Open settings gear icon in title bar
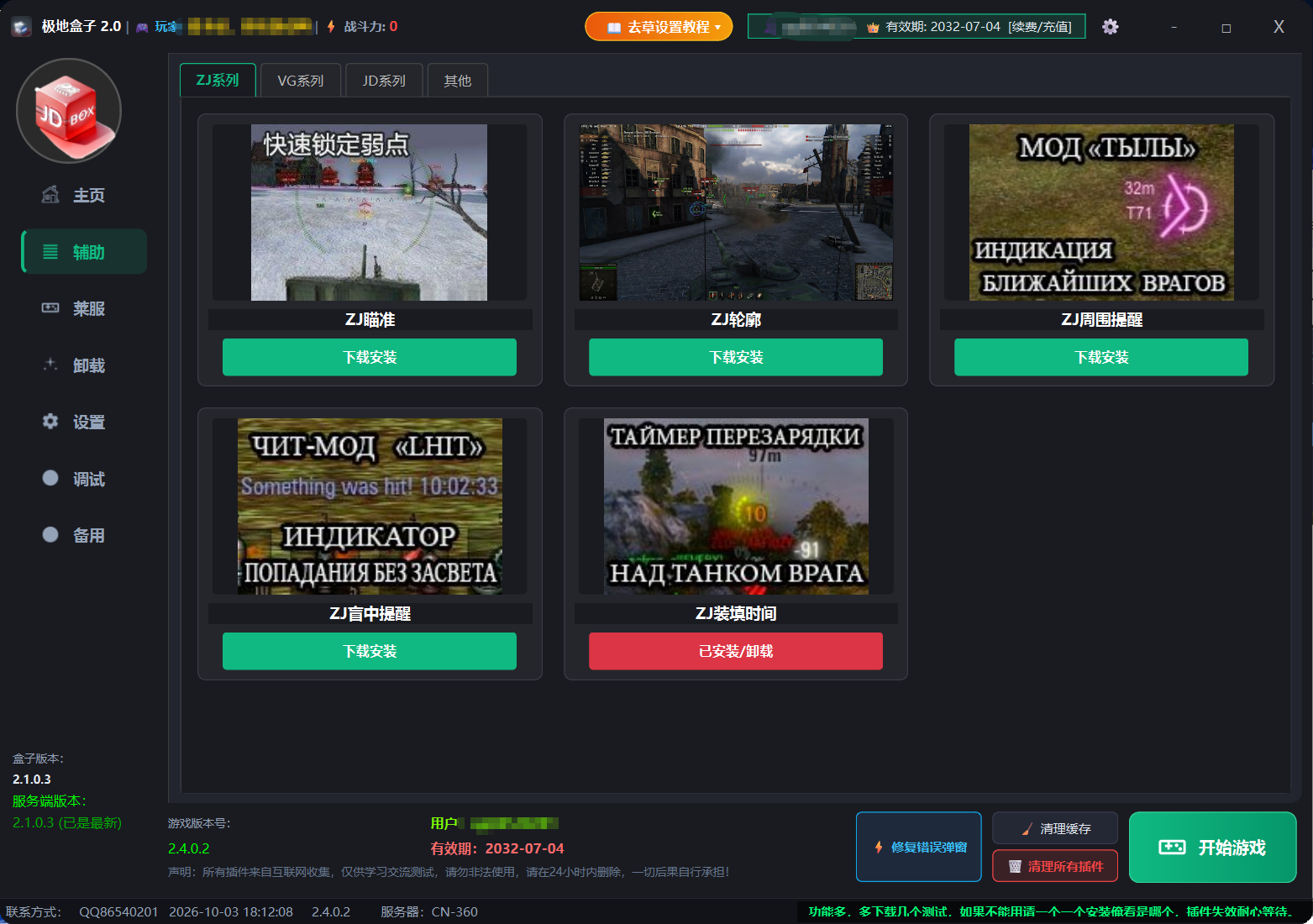Image resolution: width=1313 pixels, height=924 pixels. [x=1110, y=27]
